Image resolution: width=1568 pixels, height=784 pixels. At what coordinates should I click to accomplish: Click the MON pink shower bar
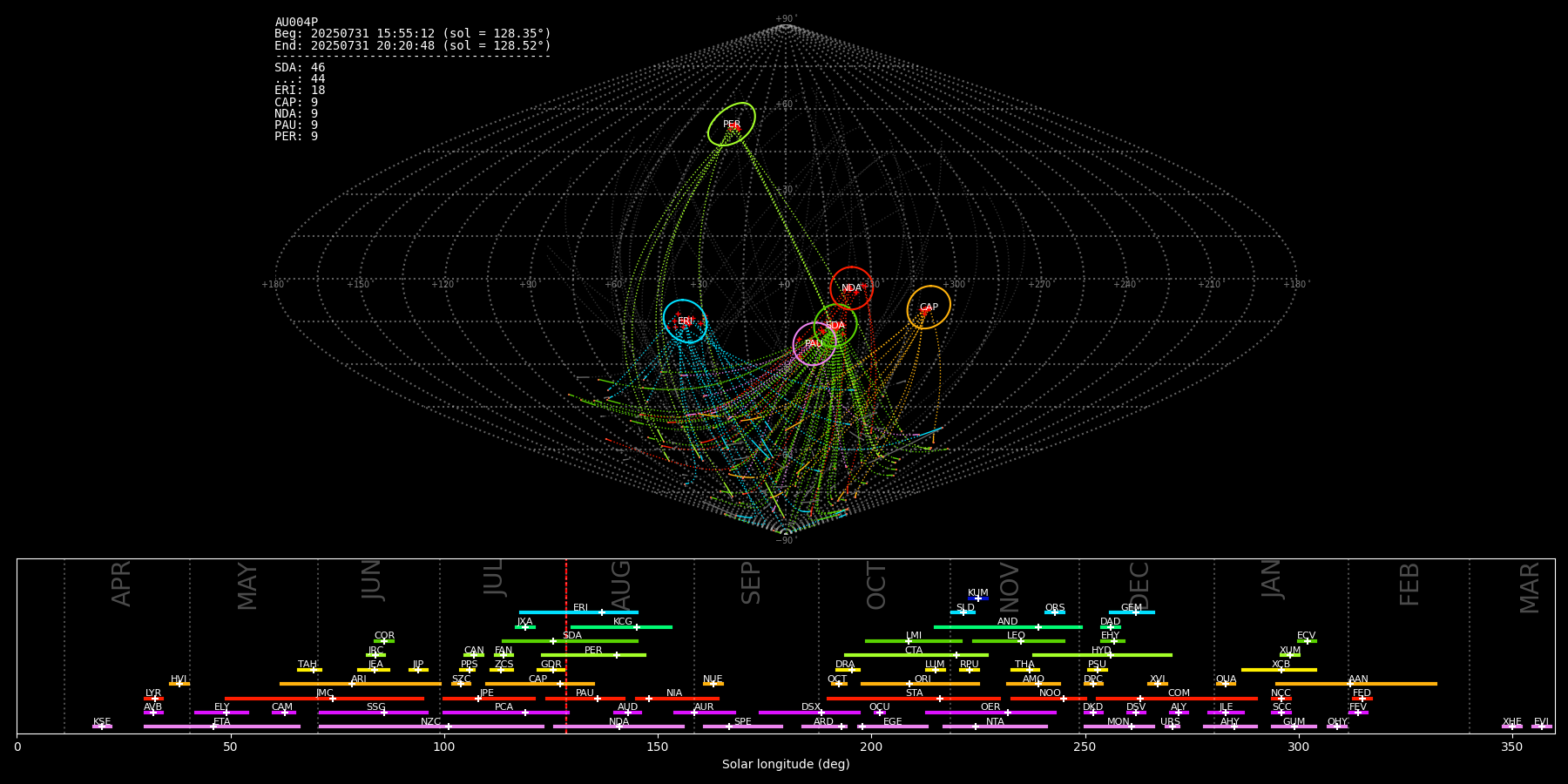coord(1119,727)
